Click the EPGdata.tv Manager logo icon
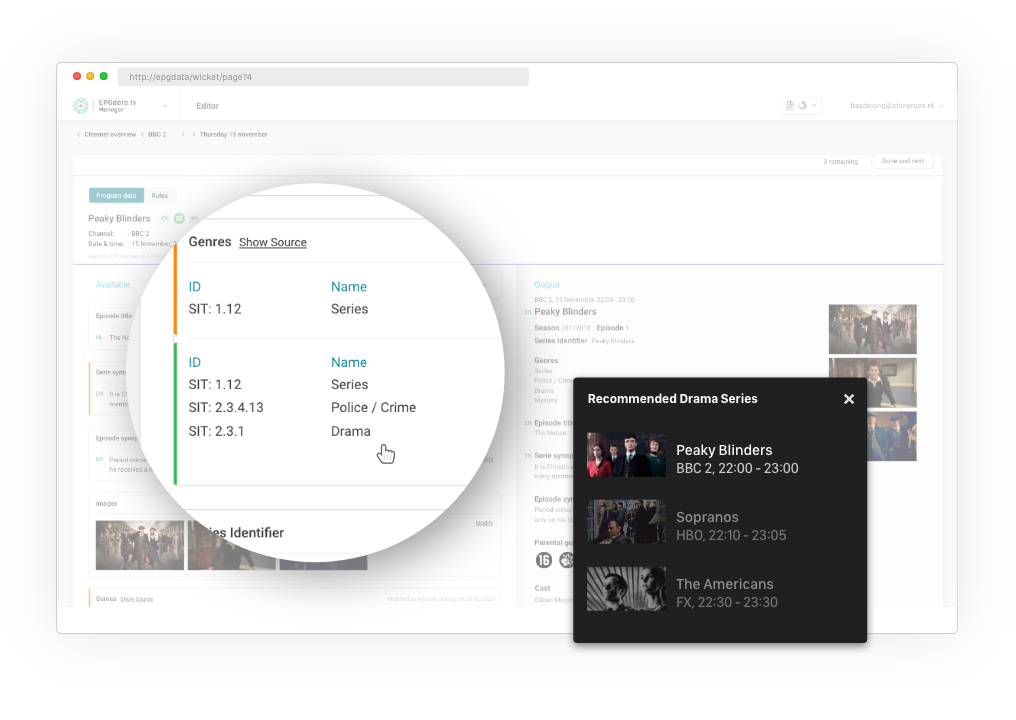 click(81, 106)
